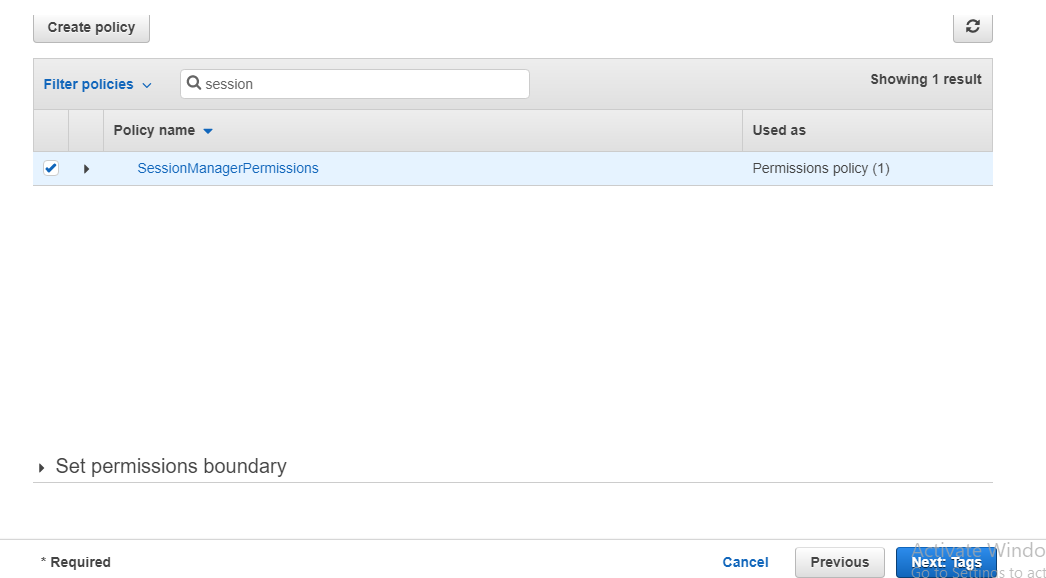Open the Filter policies dropdown
Image resolution: width=1046 pixels, height=578 pixels.
pos(97,85)
